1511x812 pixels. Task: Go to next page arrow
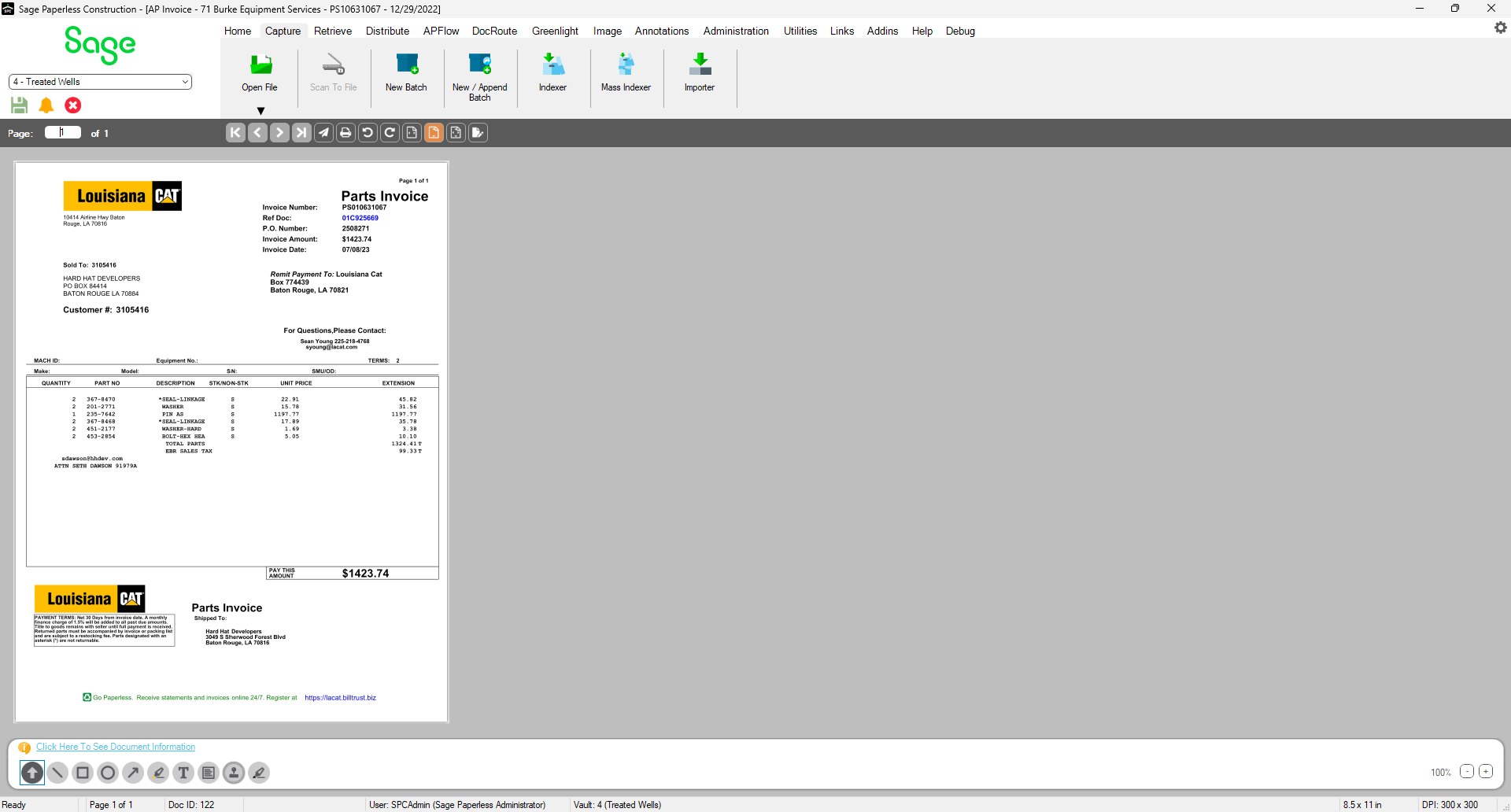pyautogui.click(x=279, y=132)
